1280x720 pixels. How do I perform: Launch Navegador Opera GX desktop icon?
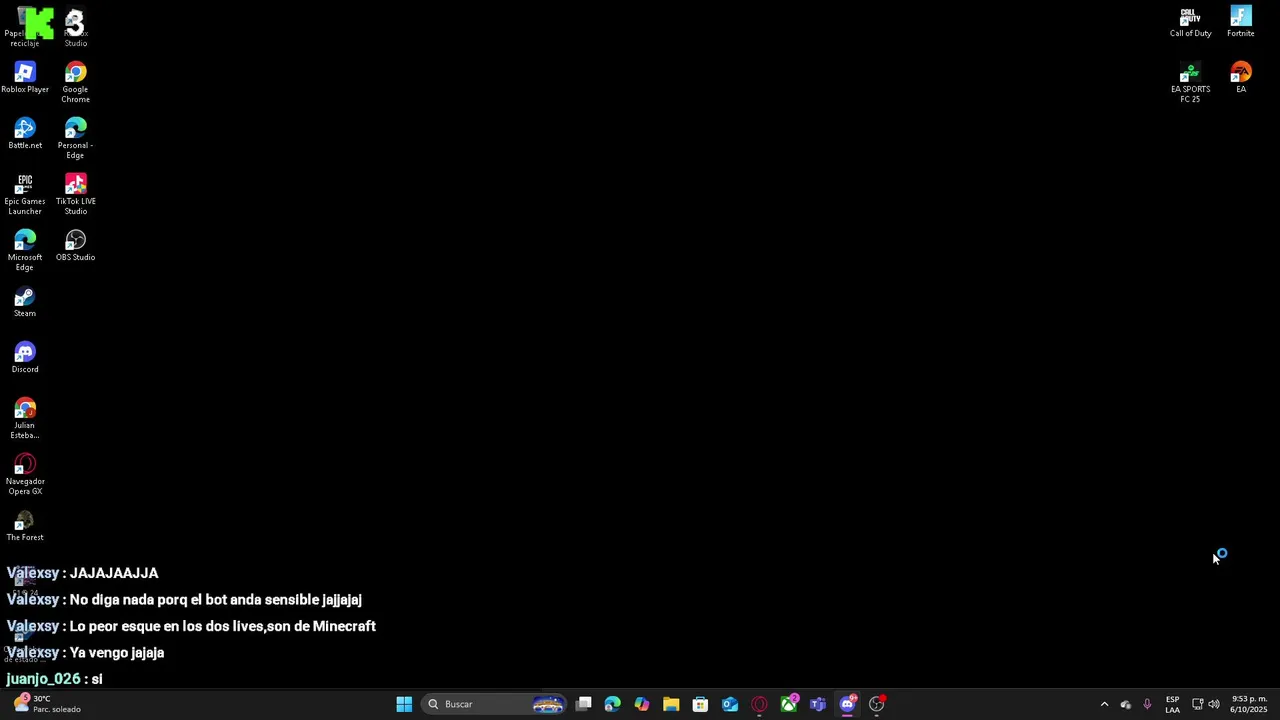point(25,475)
